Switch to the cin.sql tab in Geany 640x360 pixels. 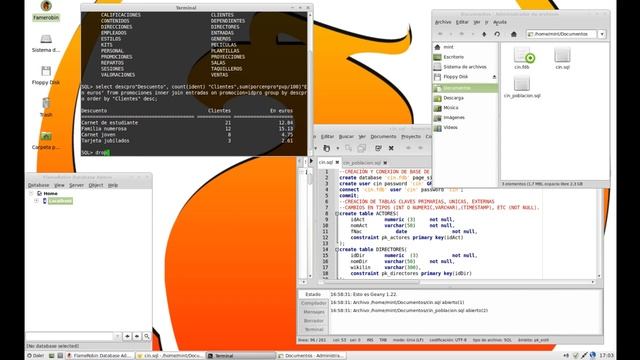326,162
